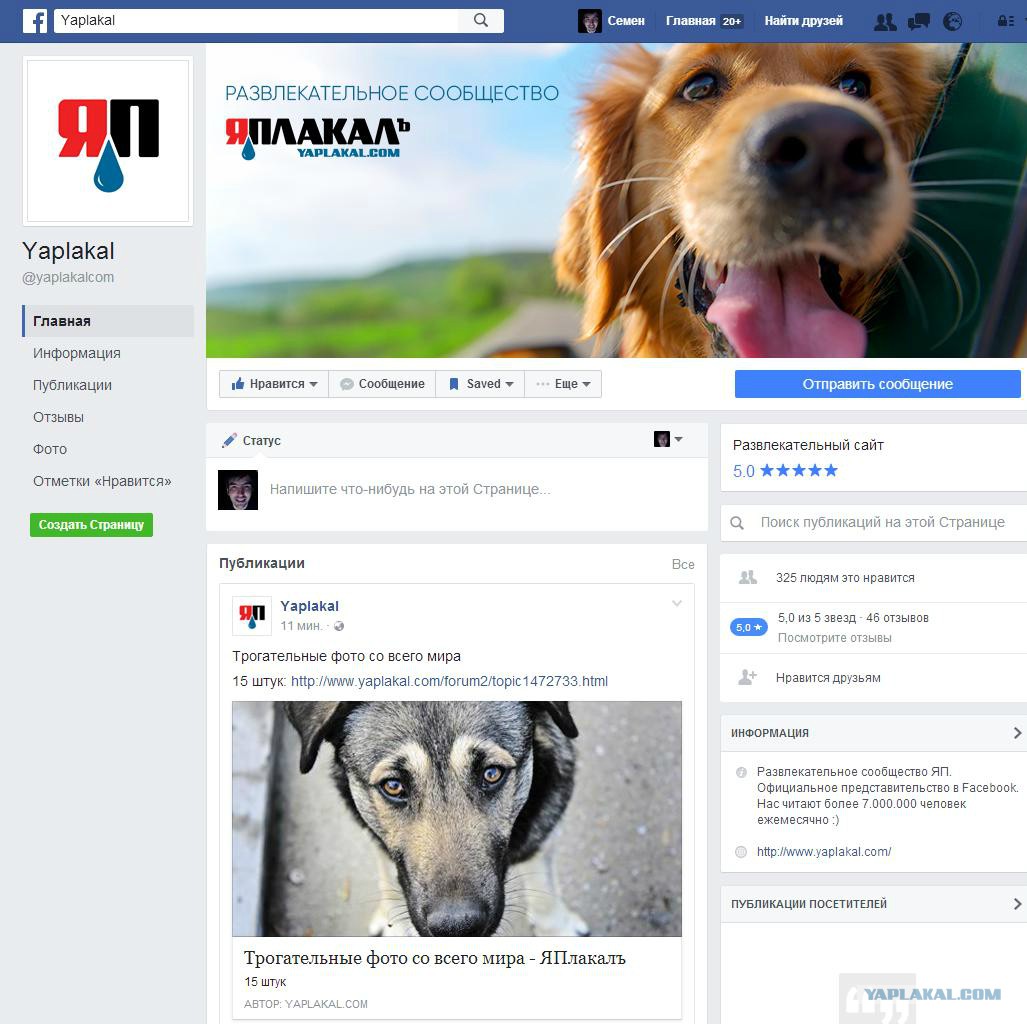Image resolution: width=1027 pixels, height=1024 pixels.
Task: Click the five blue stars rating
Action: 798,470
